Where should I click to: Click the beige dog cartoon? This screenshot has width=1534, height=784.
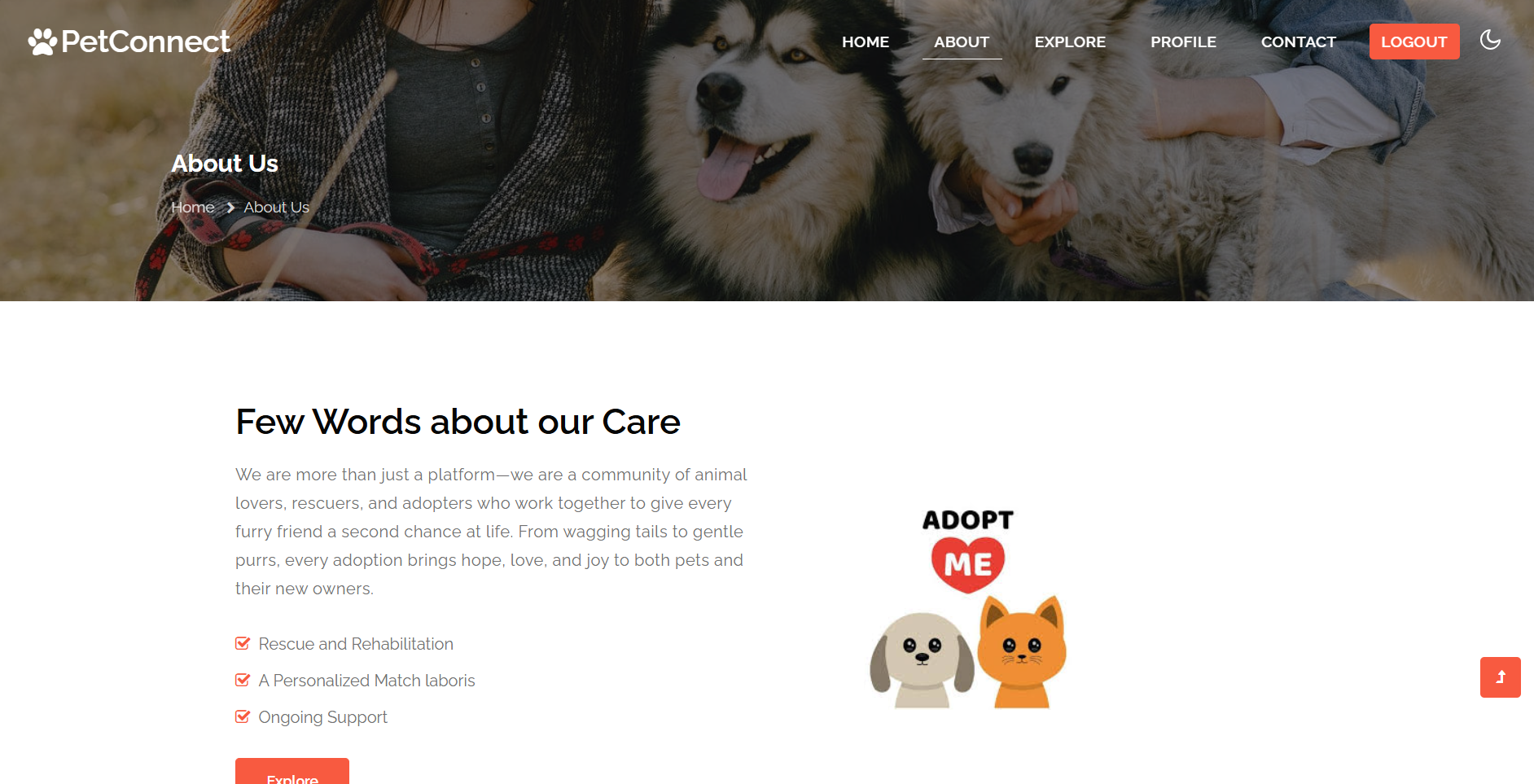point(922,660)
